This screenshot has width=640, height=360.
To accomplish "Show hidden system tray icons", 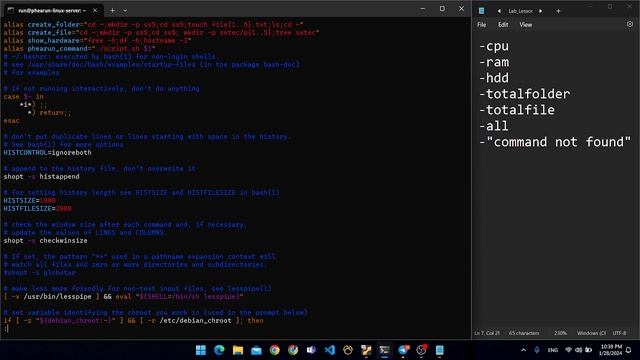I will click(x=524, y=350).
